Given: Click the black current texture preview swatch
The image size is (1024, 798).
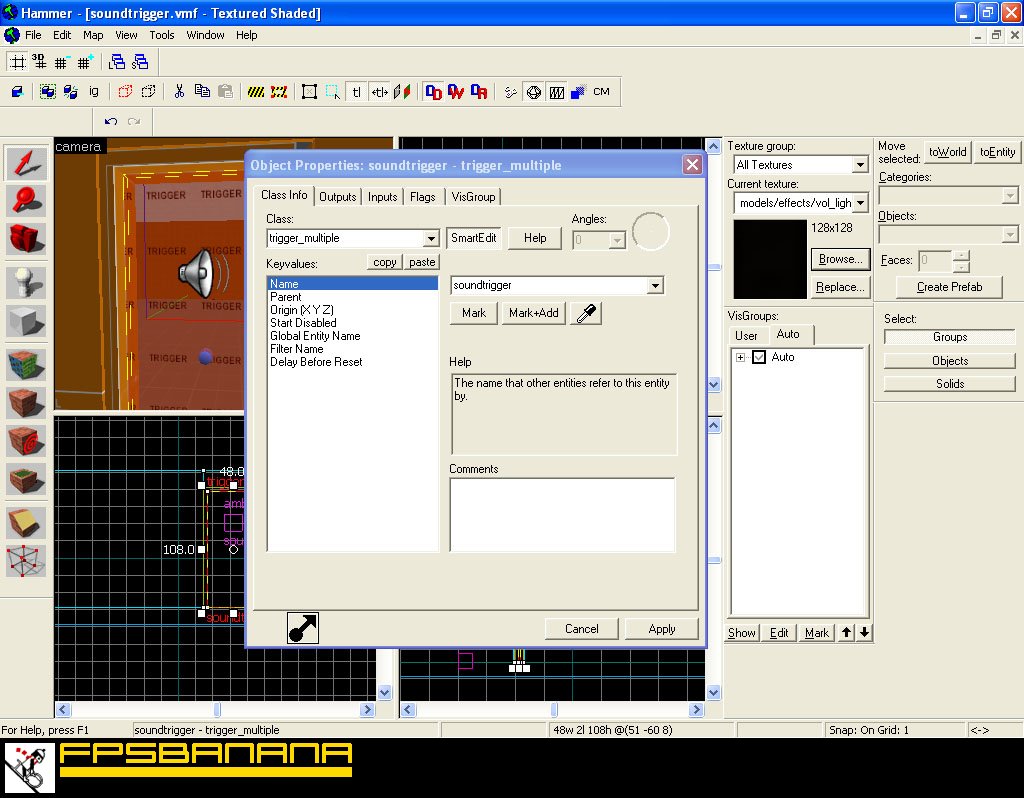Looking at the screenshot, I should click(770, 259).
